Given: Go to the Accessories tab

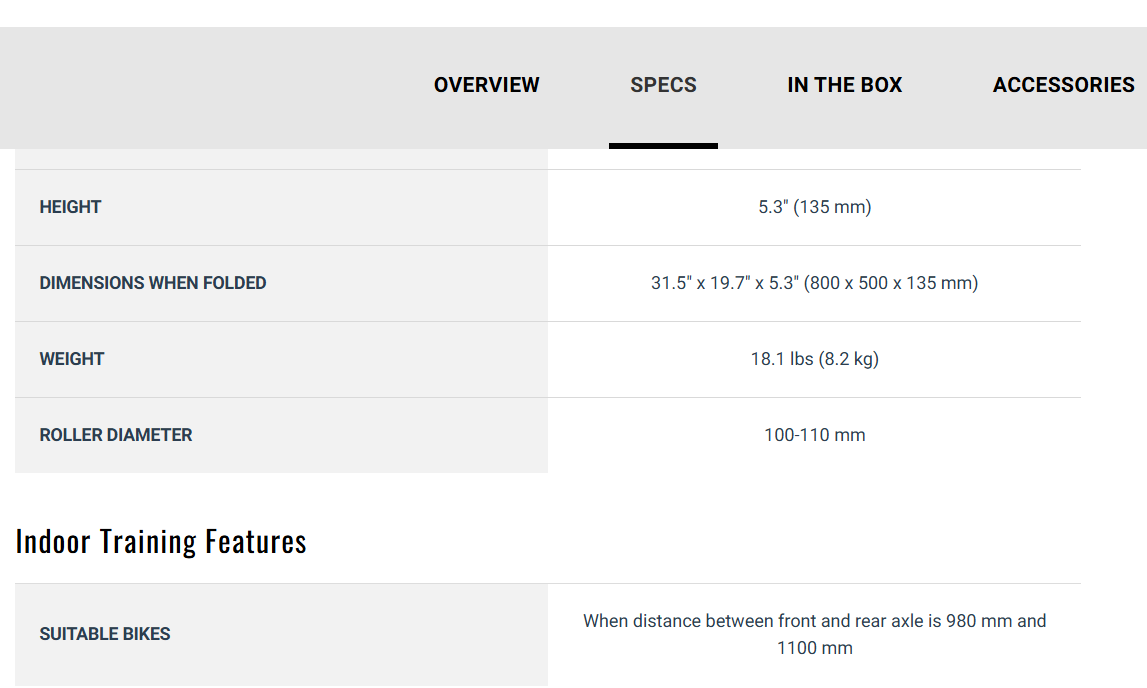Looking at the screenshot, I should (1063, 85).
